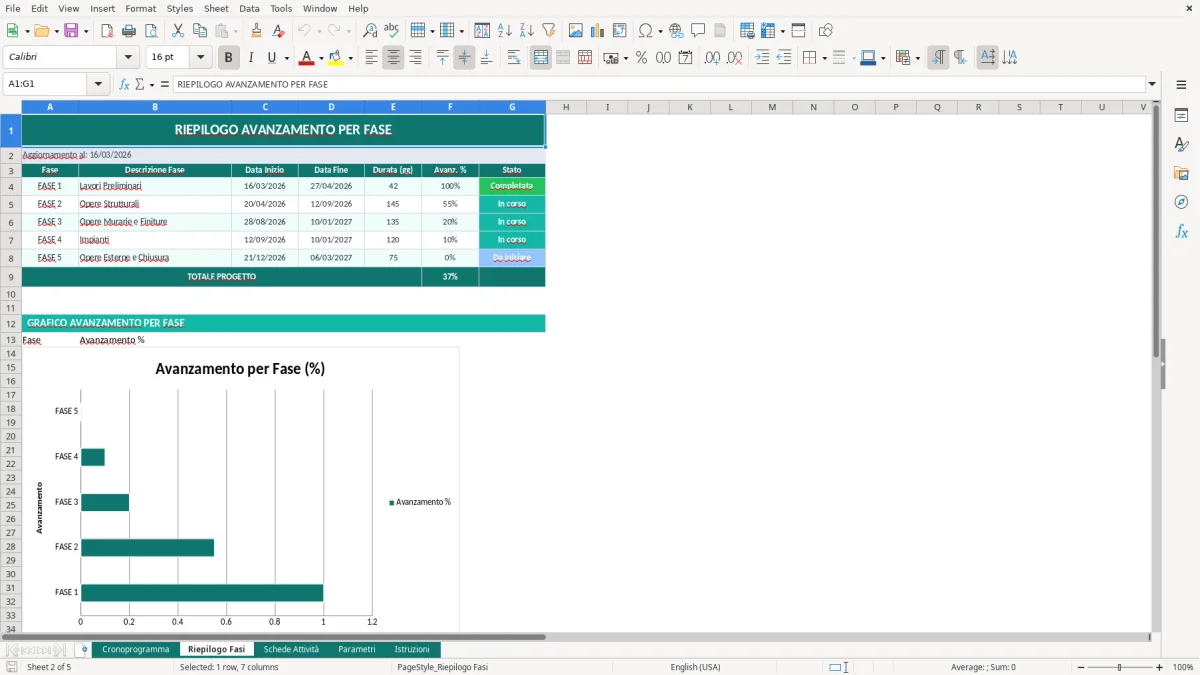Open the Format menu
This screenshot has height=675, width=1200.
point(140,8)
